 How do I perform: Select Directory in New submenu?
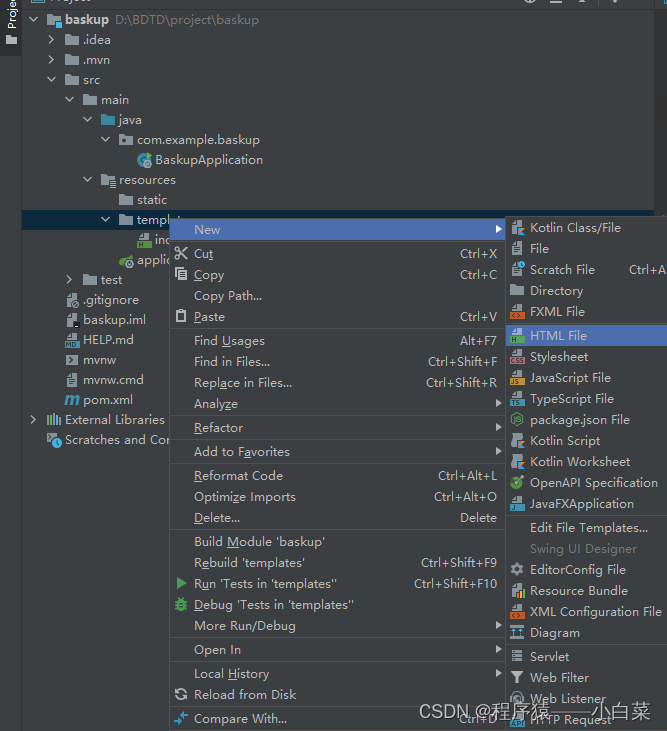coord(586,291)
